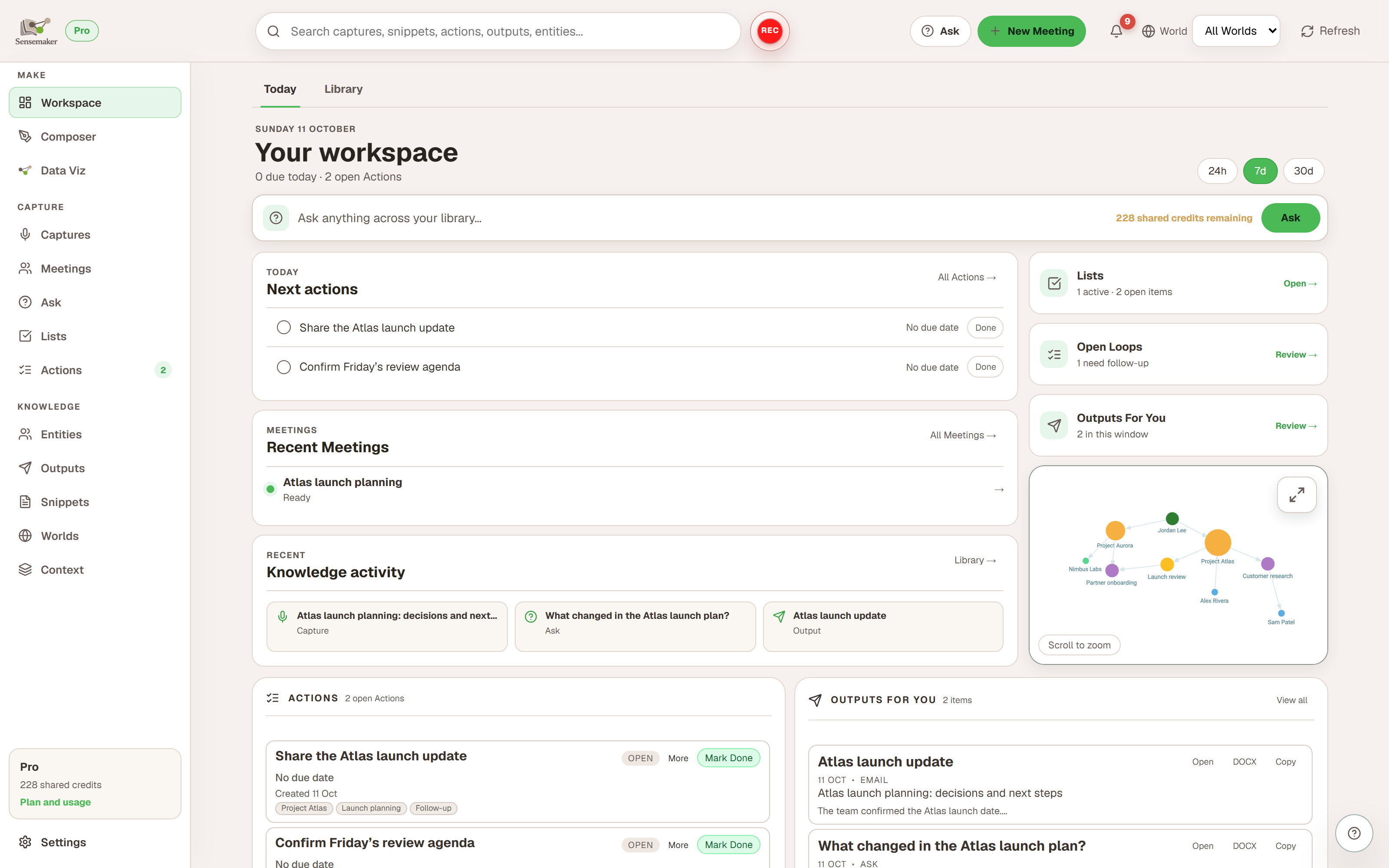Mark Done on Share the Atlas launch update card
The height and width of the screenshot is (868, 1389).
click(x=728, y=758)
